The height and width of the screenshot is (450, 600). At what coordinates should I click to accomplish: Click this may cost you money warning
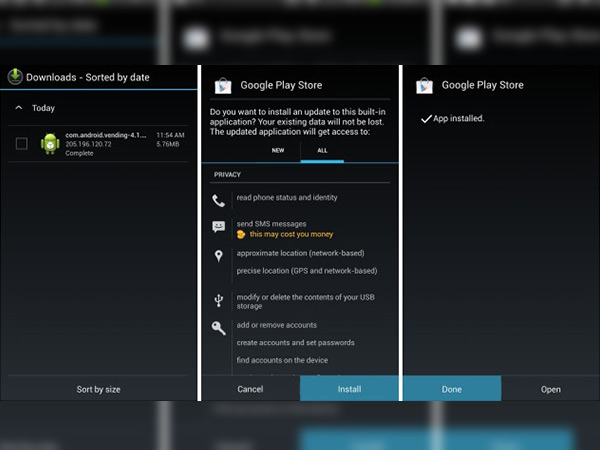pyautogui.click(x=291, y=234)
